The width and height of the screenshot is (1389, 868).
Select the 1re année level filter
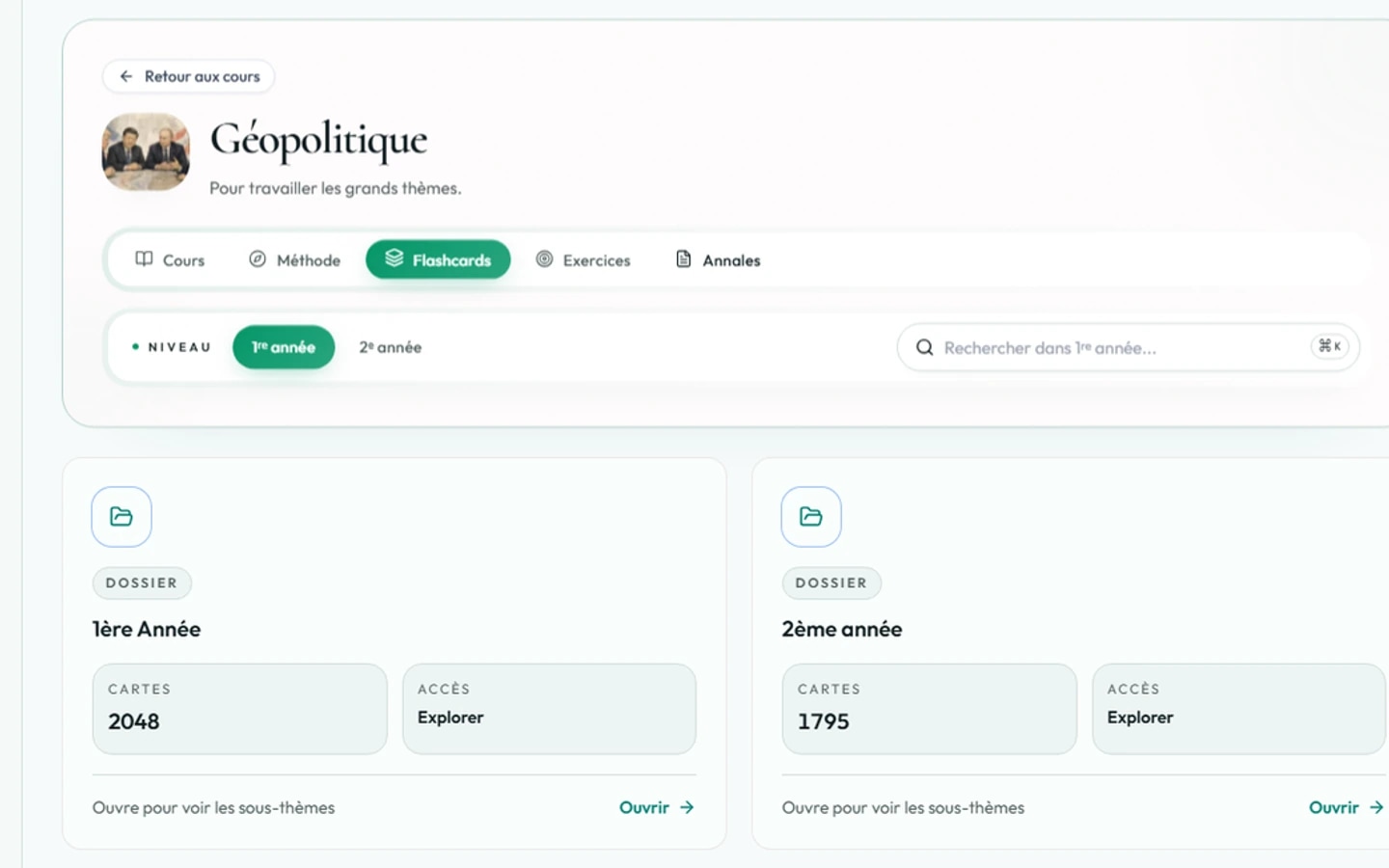pos(284,347)
